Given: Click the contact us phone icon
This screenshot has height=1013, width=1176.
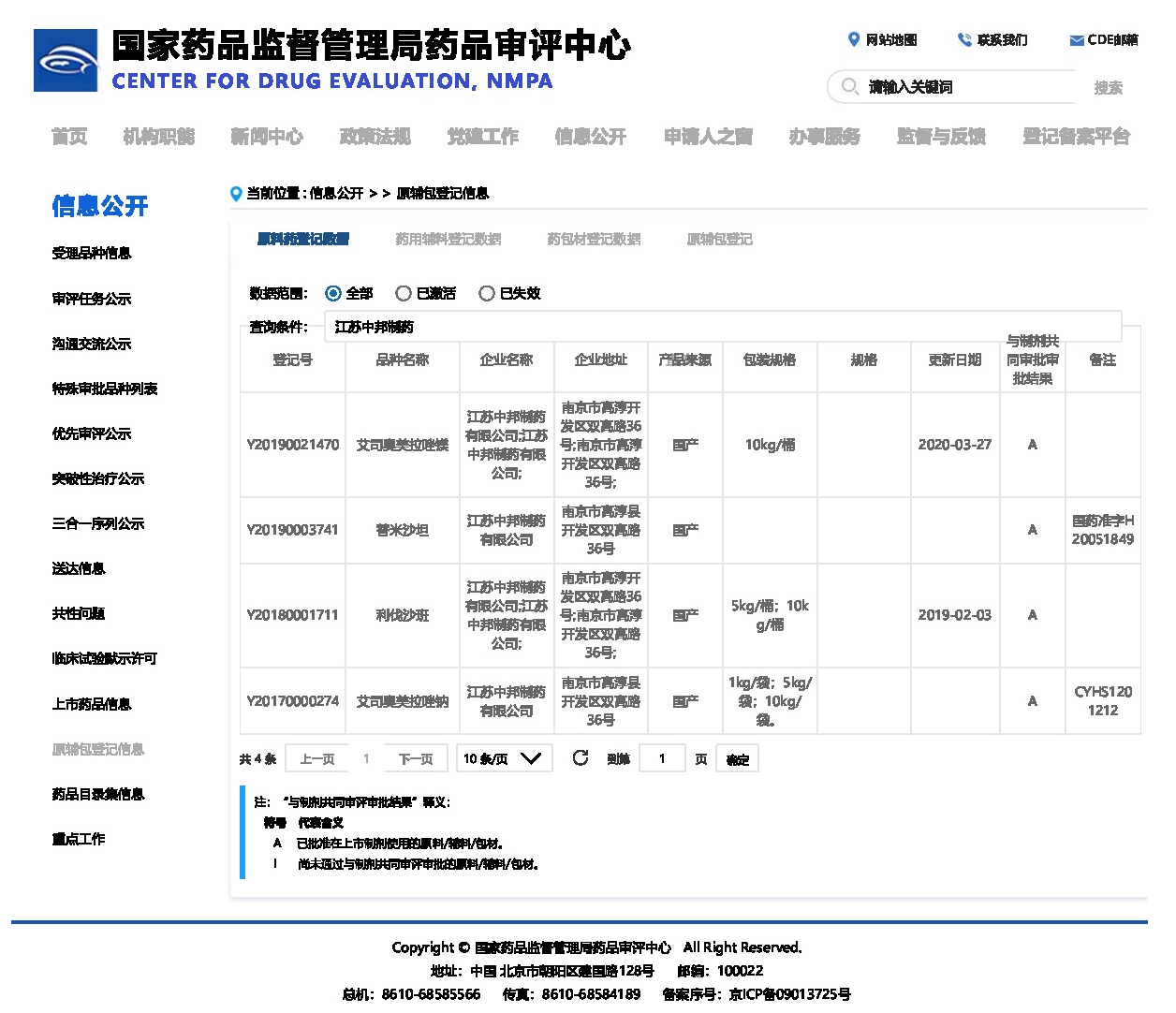Looking at the screenshot, I should (x=964, y=39).
